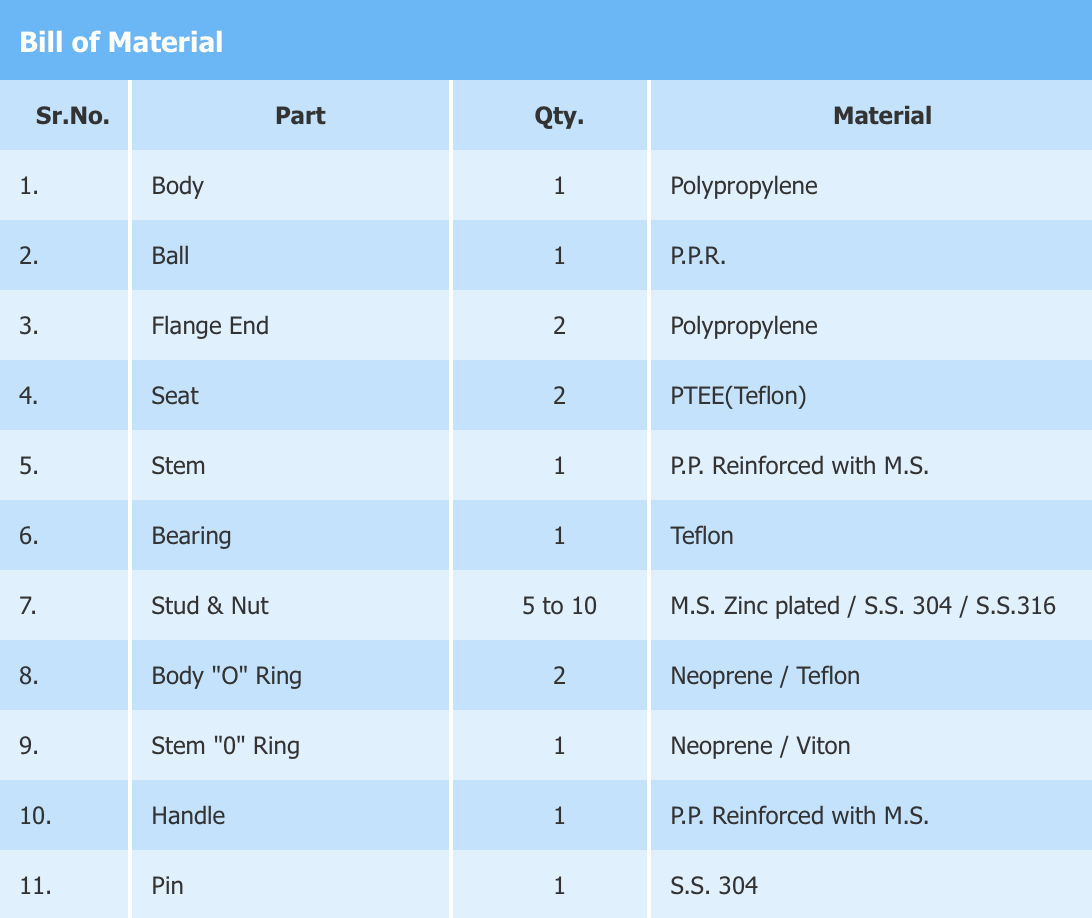Image resolution: width=1092 pixels, height=918 pixels.
Task: Select the "PTEE(Teflon)" material cell
Action: point(738,396)
